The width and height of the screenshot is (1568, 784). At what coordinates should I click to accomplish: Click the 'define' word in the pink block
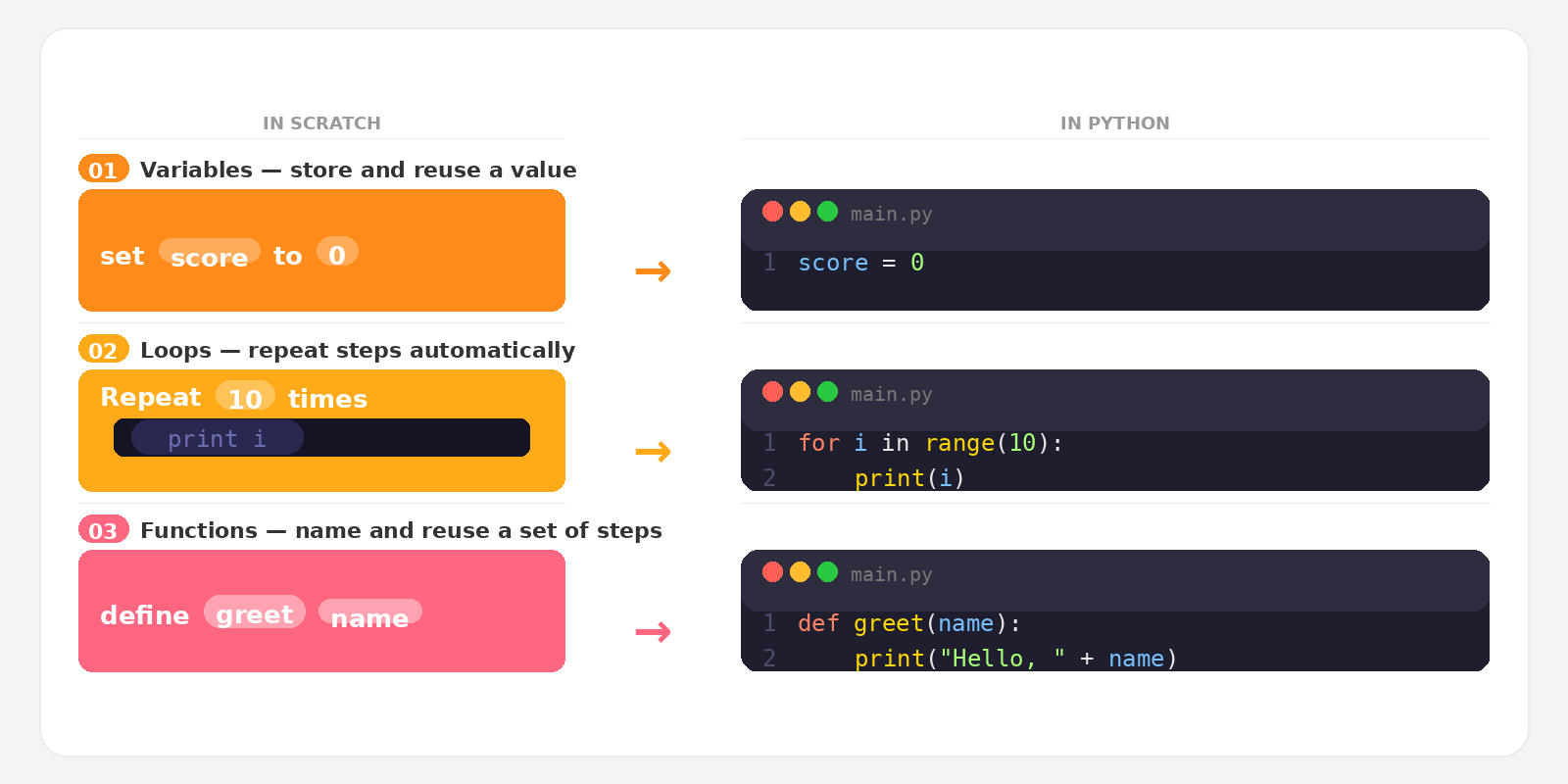point(144,614)
